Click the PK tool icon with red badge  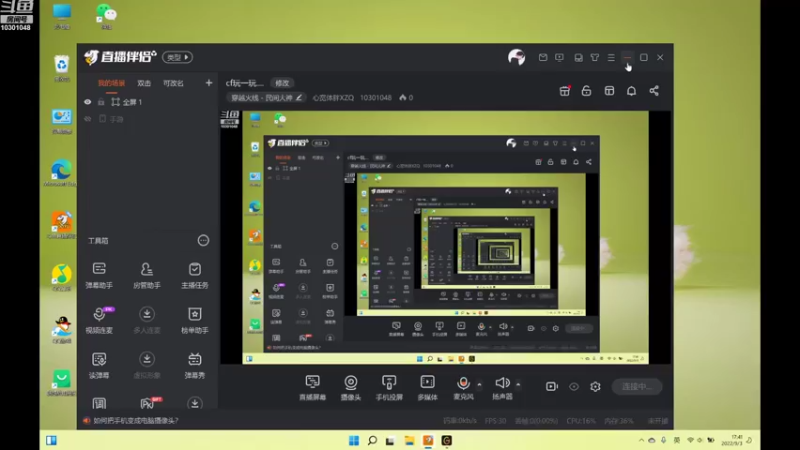(x=149, y=403)
